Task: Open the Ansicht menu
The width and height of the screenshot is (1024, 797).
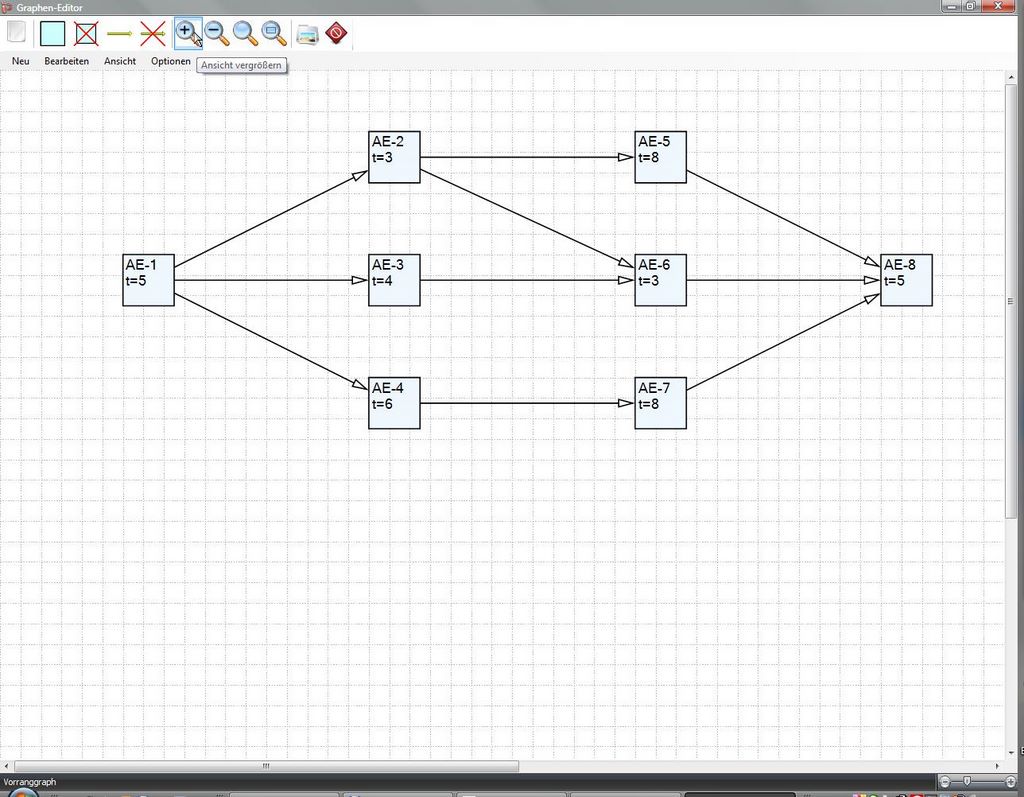Action: pos(120,61)
